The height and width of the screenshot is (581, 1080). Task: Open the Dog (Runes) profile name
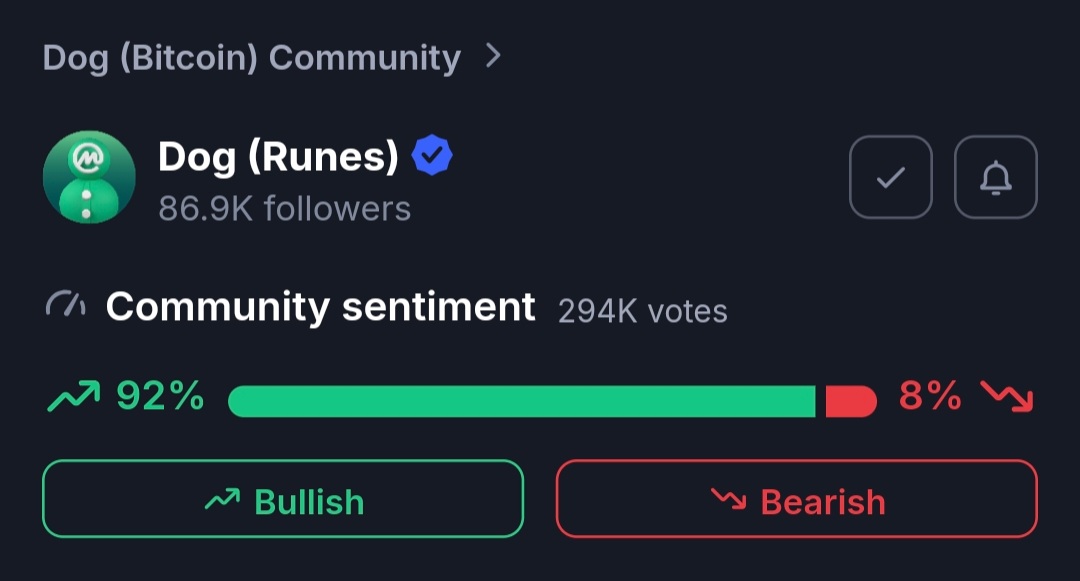(278, 157)
